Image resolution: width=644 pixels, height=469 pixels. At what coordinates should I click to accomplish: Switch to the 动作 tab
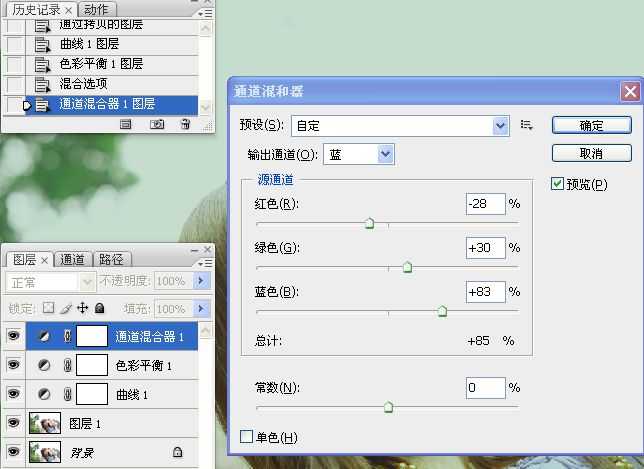pos(97,10)
